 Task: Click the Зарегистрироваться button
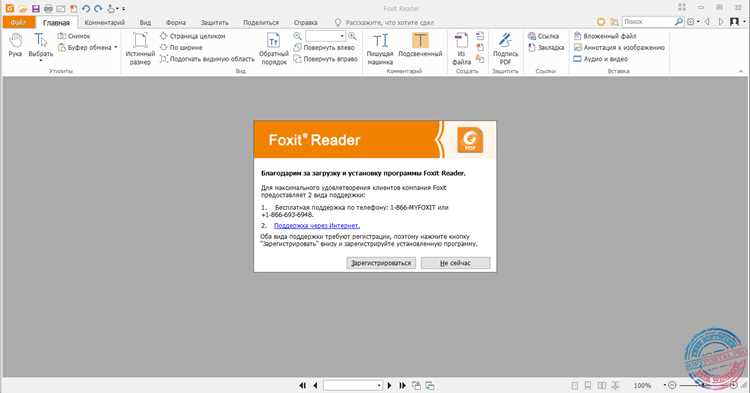[381, 263]
